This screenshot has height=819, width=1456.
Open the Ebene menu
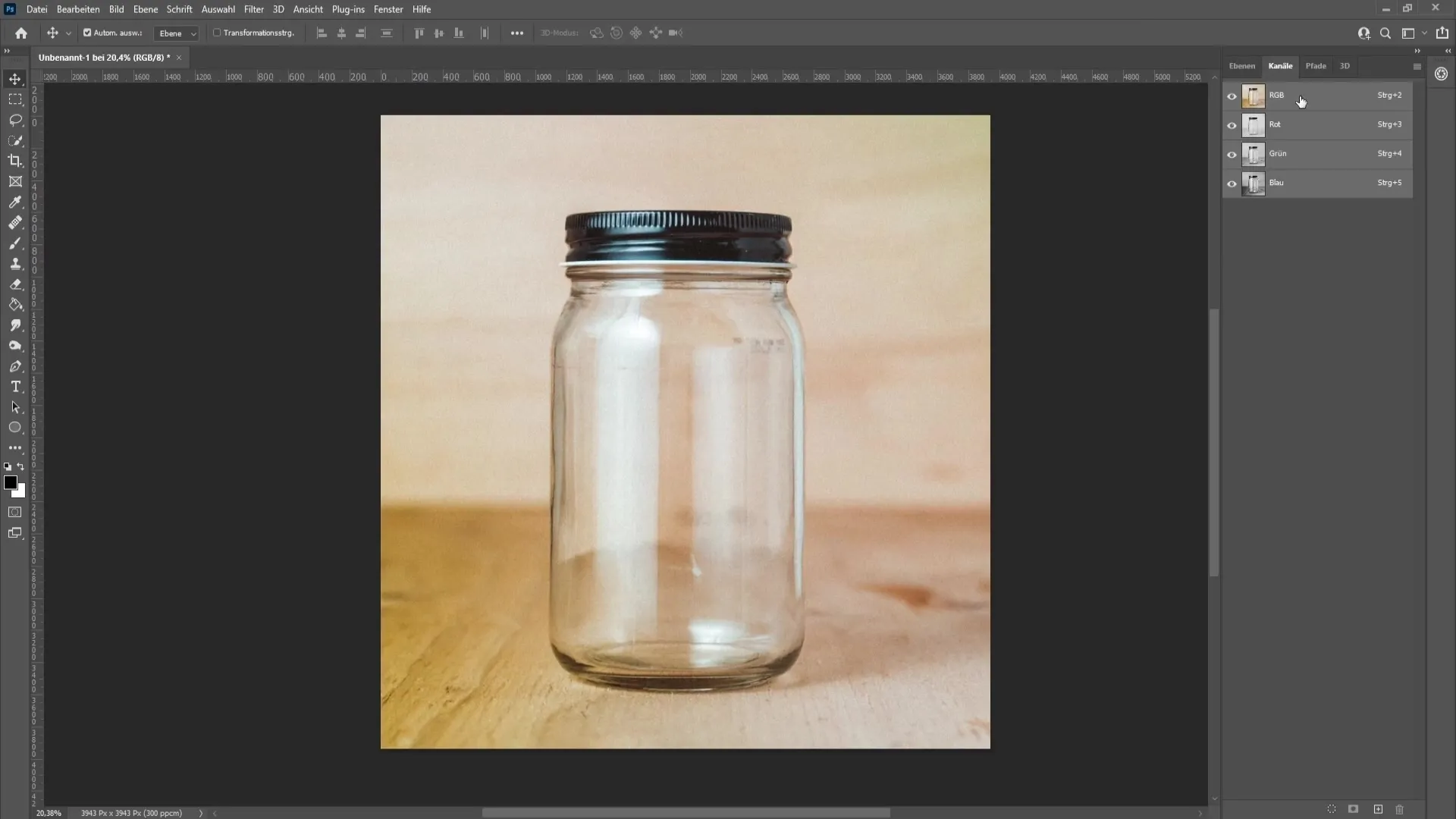(143, 9)
